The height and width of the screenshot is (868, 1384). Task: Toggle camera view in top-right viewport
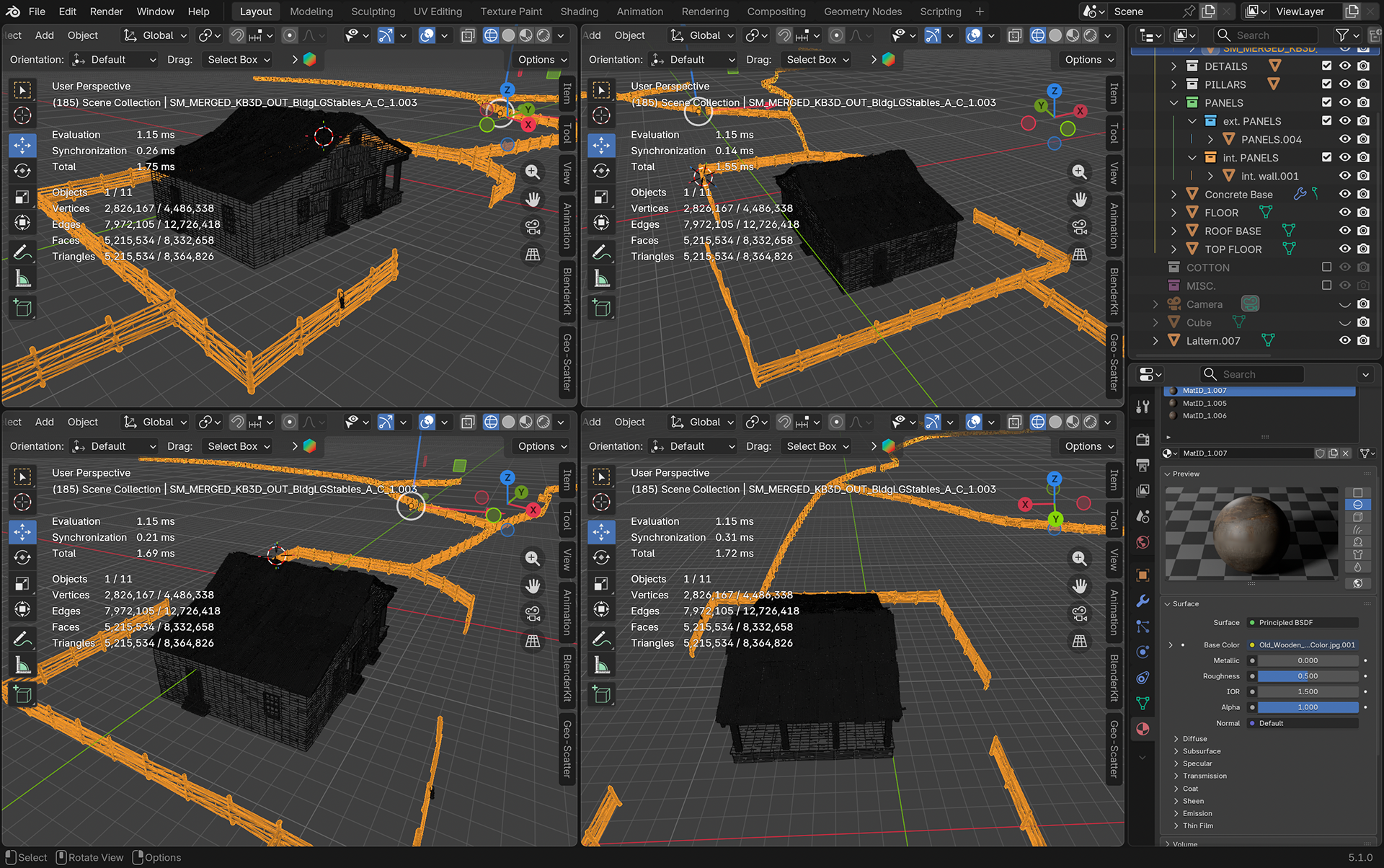coord(1079,227)
